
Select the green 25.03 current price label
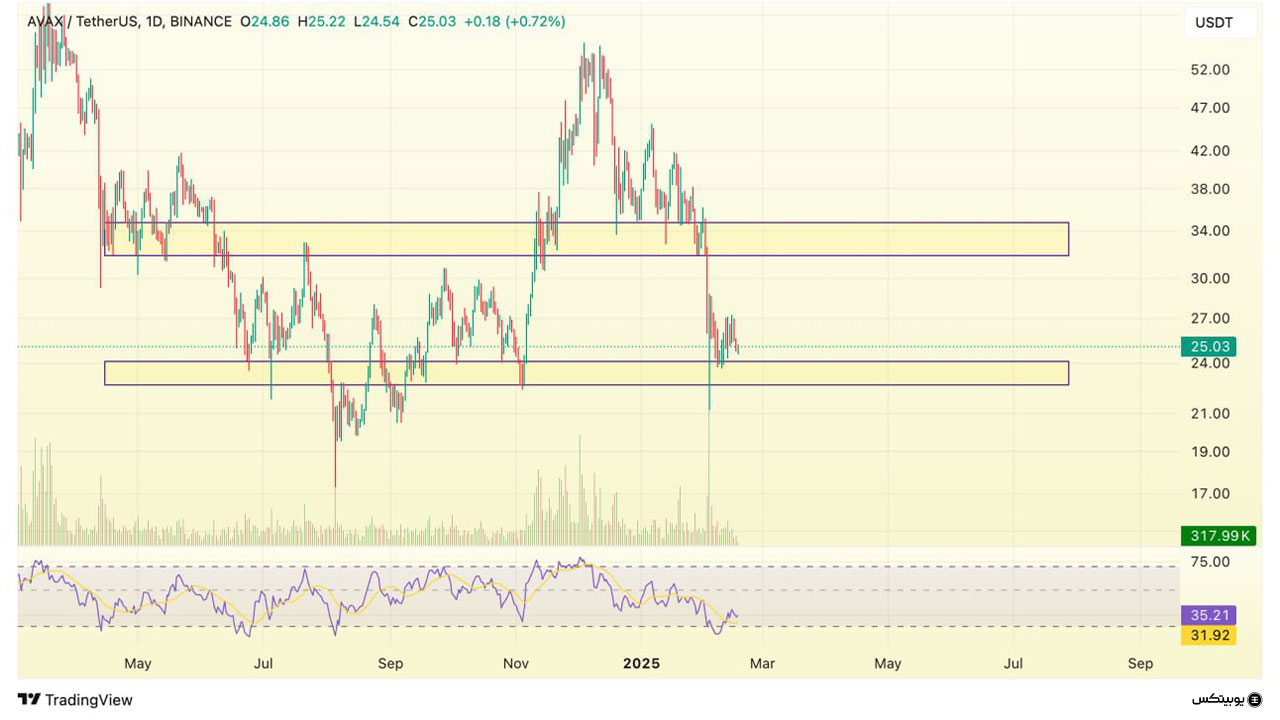[x=1207, y=347]
